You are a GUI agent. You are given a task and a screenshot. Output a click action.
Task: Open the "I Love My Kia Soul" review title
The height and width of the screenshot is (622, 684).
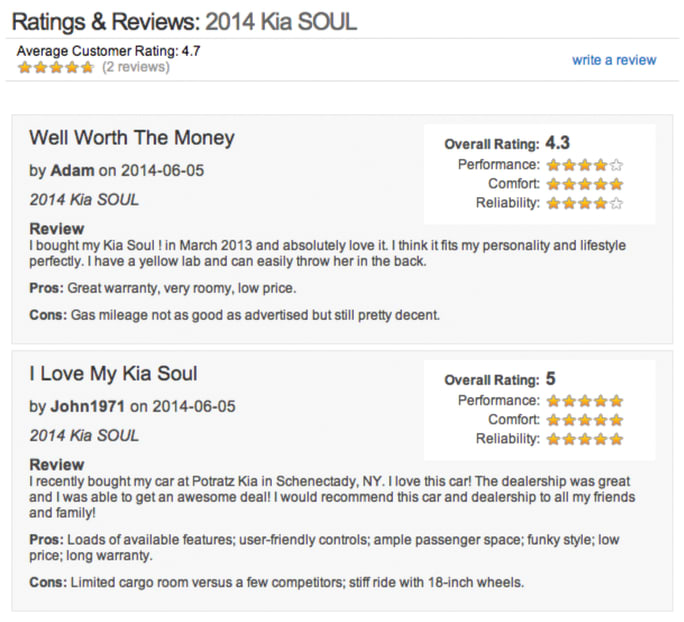pos(113,374)
